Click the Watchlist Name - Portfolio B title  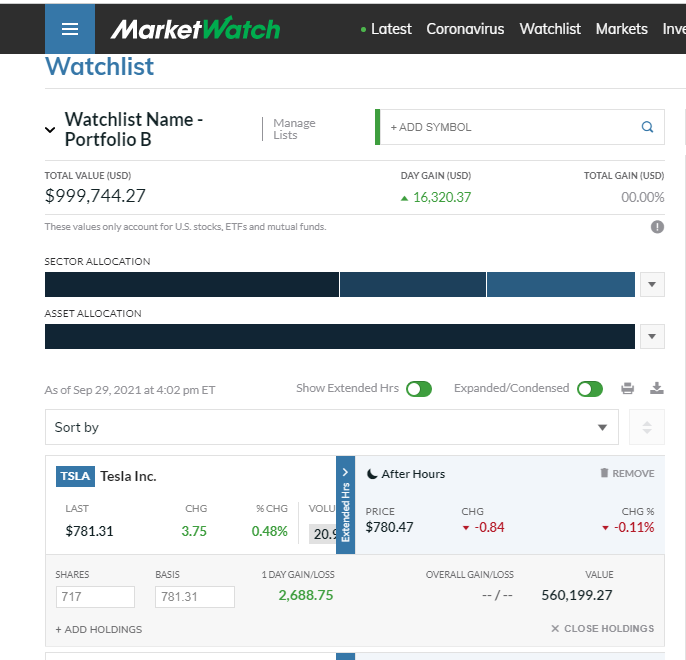134,129
